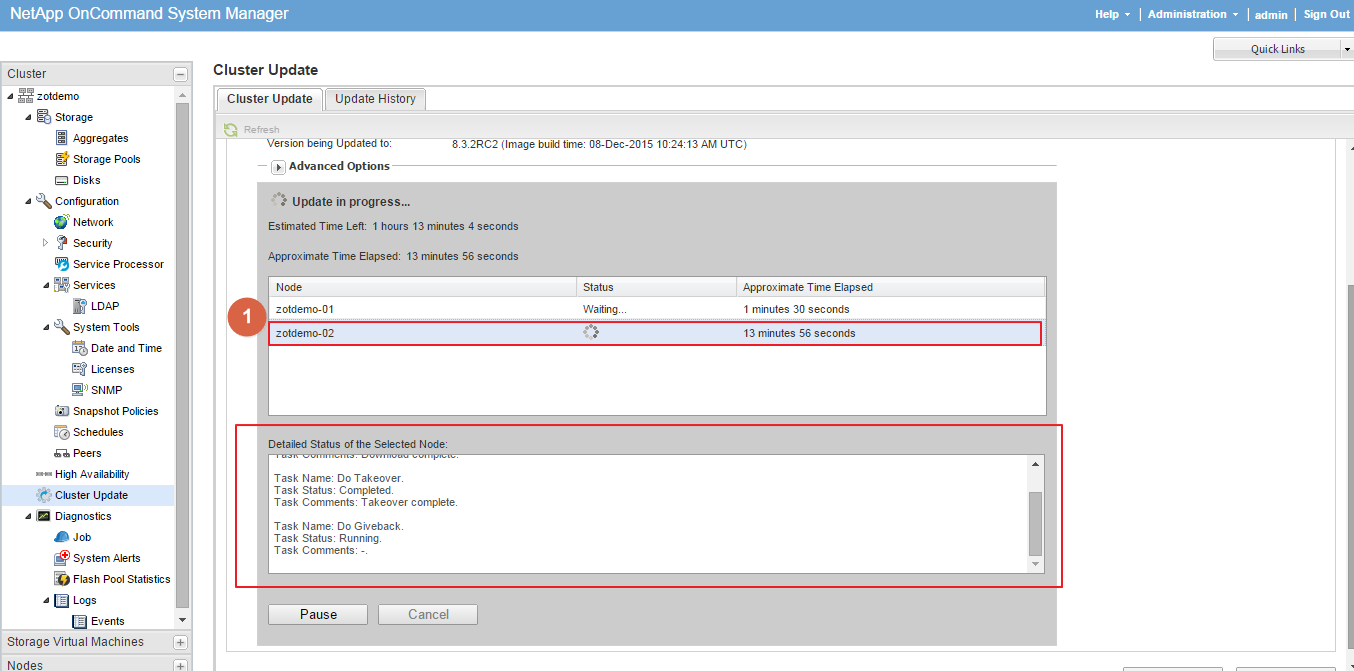Collapse the Services tree branch

pos(47,285)
